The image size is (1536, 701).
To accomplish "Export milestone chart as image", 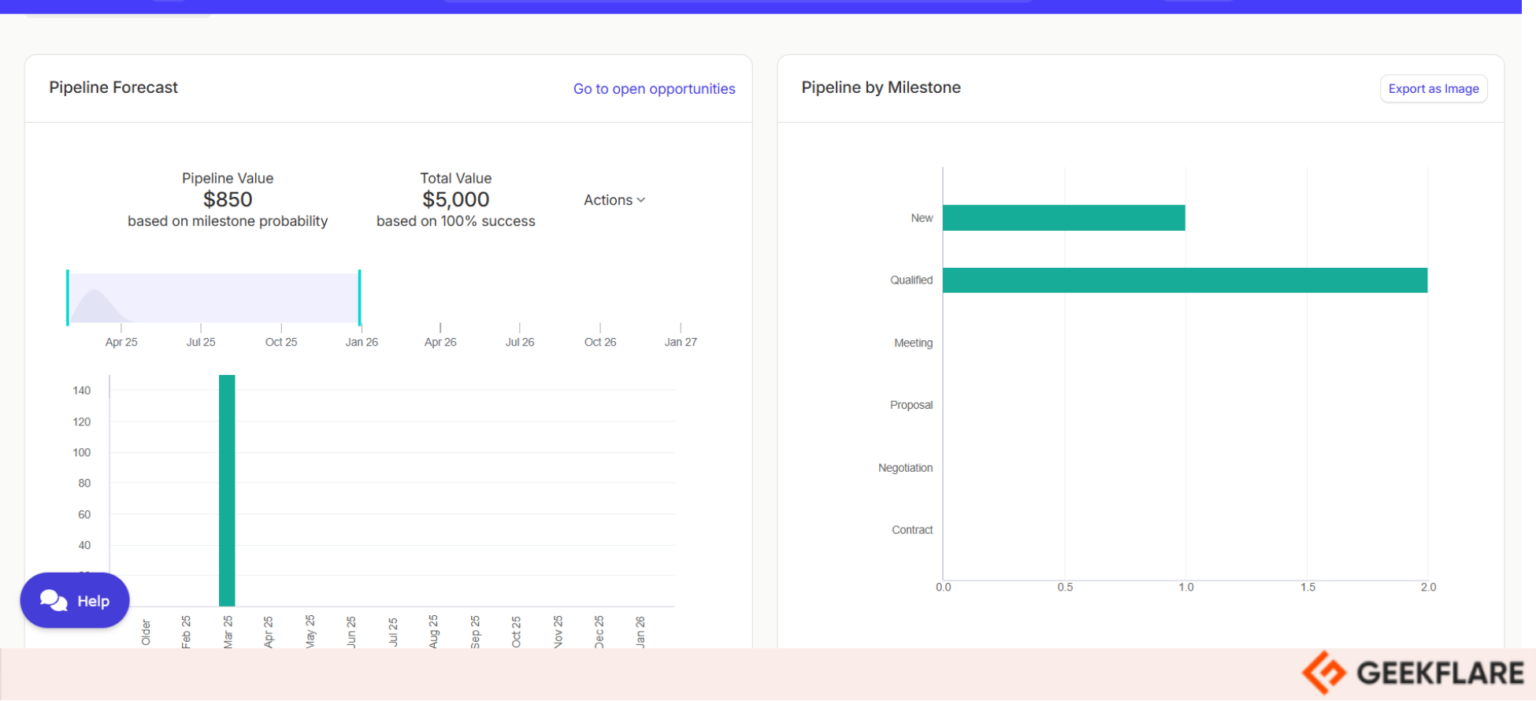I will coord(1433,89).
